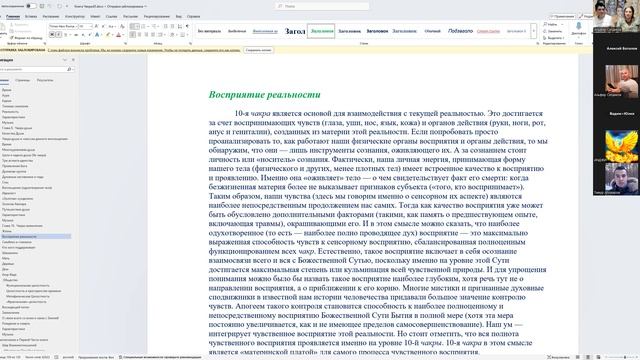This screenshot has width=640, height=360.
Task: Click the Clear All Formatting icon
Action: click(122, 26)
